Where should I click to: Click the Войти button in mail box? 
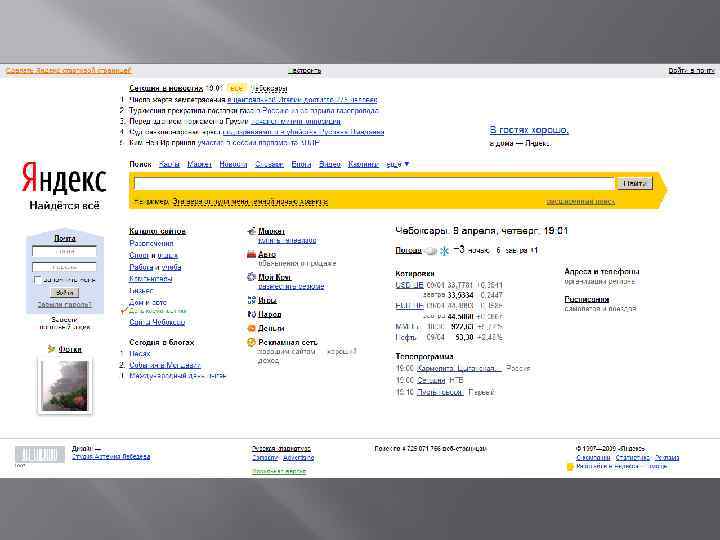64,292
